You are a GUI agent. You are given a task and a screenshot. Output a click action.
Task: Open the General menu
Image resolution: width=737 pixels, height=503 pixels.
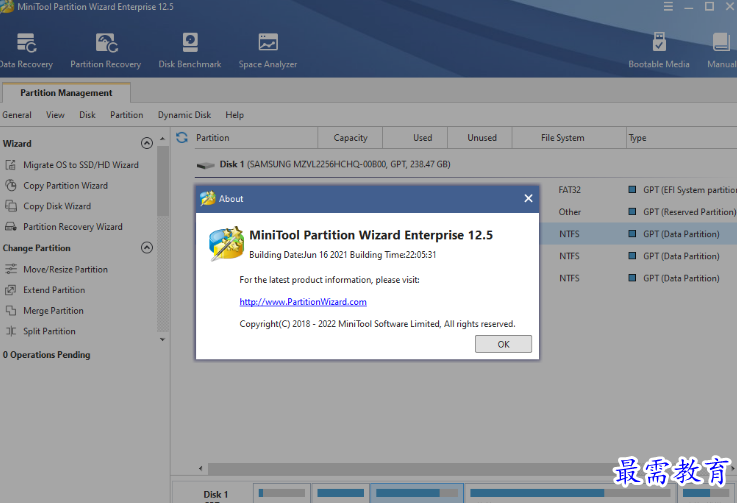pos(17,115)
